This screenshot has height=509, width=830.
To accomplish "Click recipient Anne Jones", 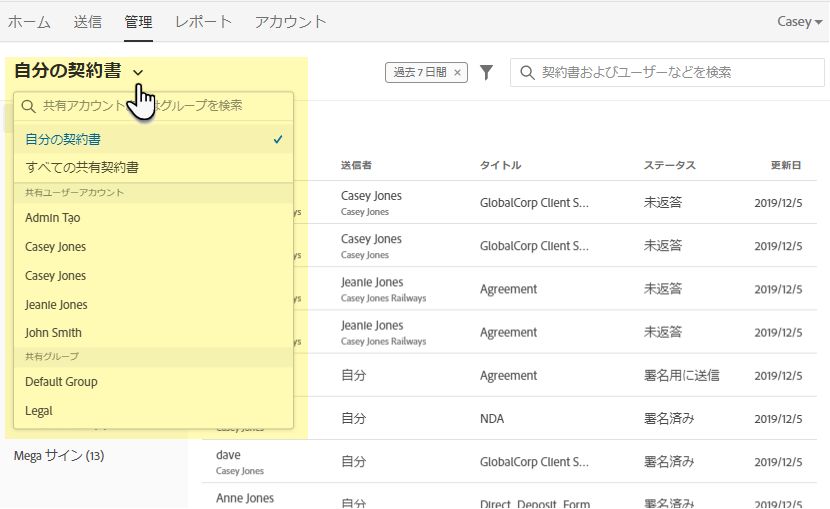I will 245,498.
